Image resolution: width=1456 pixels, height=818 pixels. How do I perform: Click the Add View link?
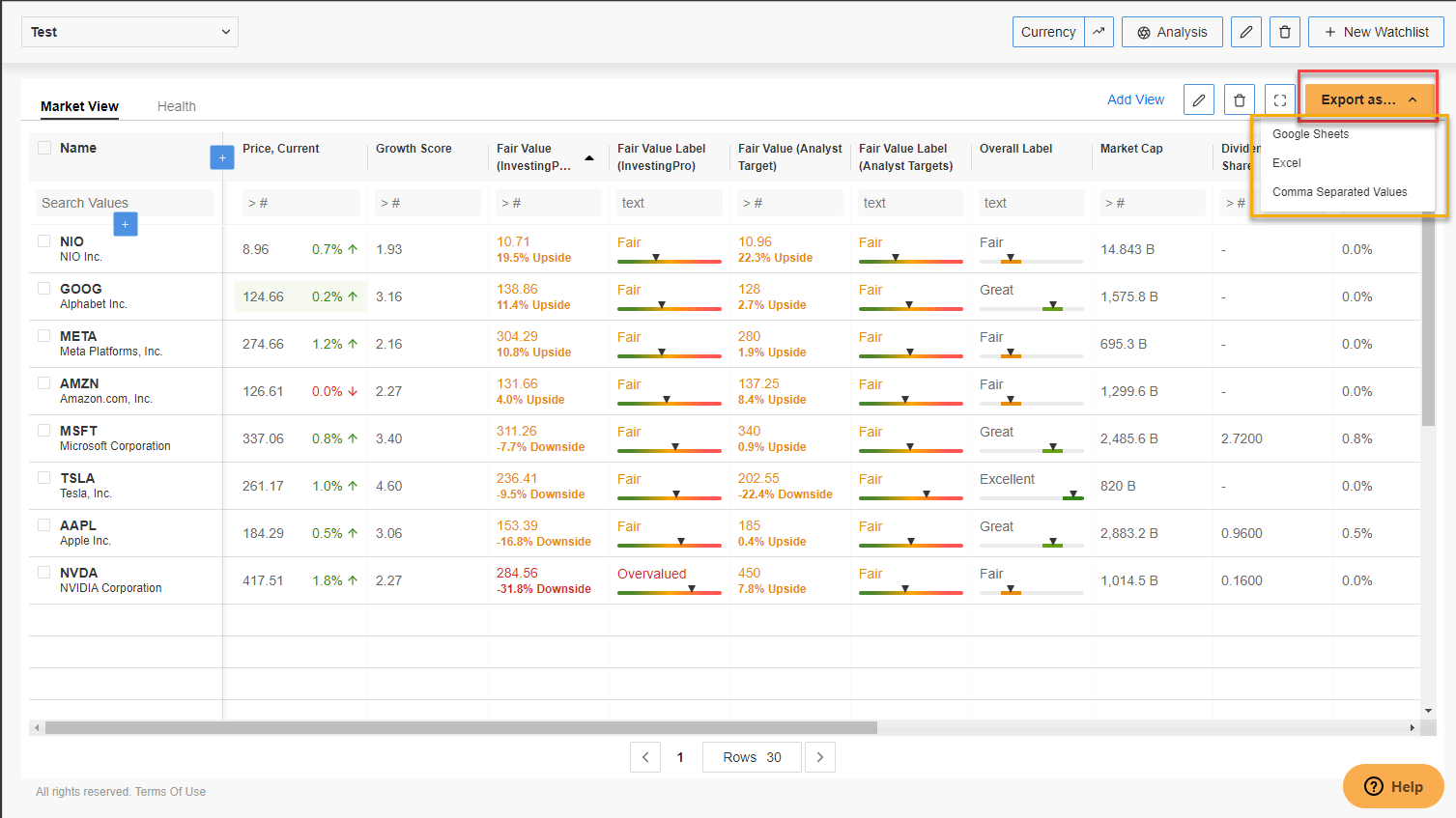(1135, 99)
